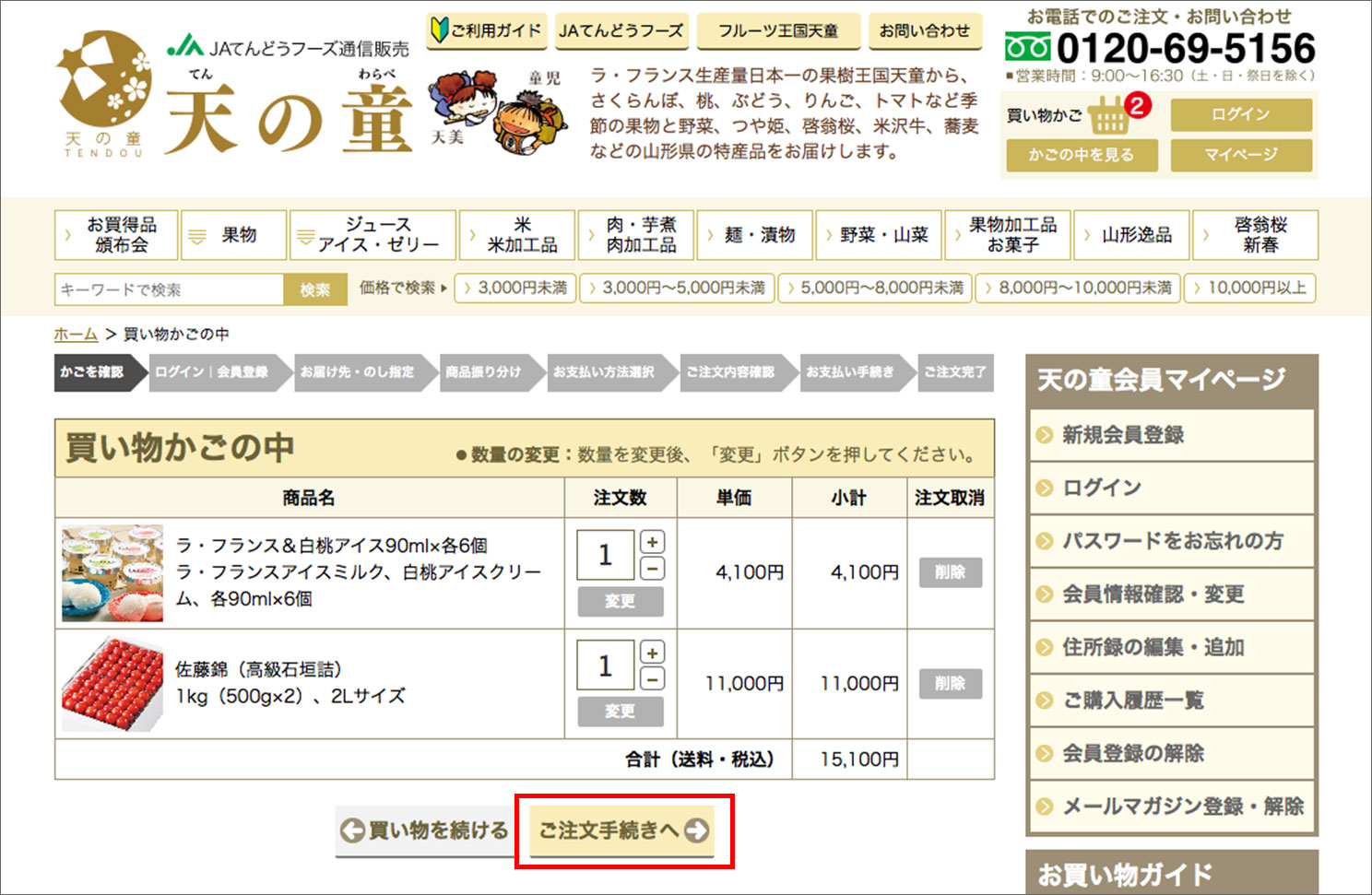Click the ご利用ガイド beginner guide button

[487, 30]
